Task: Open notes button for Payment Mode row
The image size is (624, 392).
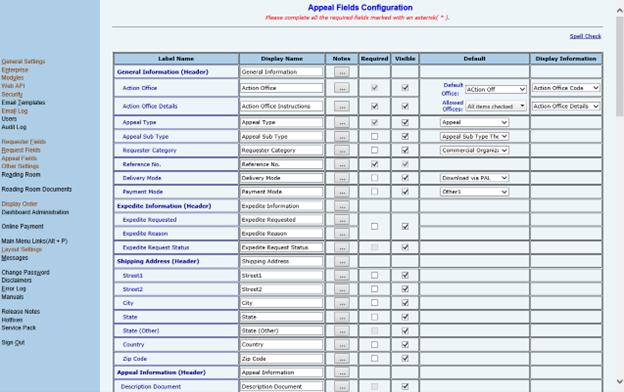Action: [342, 192]
